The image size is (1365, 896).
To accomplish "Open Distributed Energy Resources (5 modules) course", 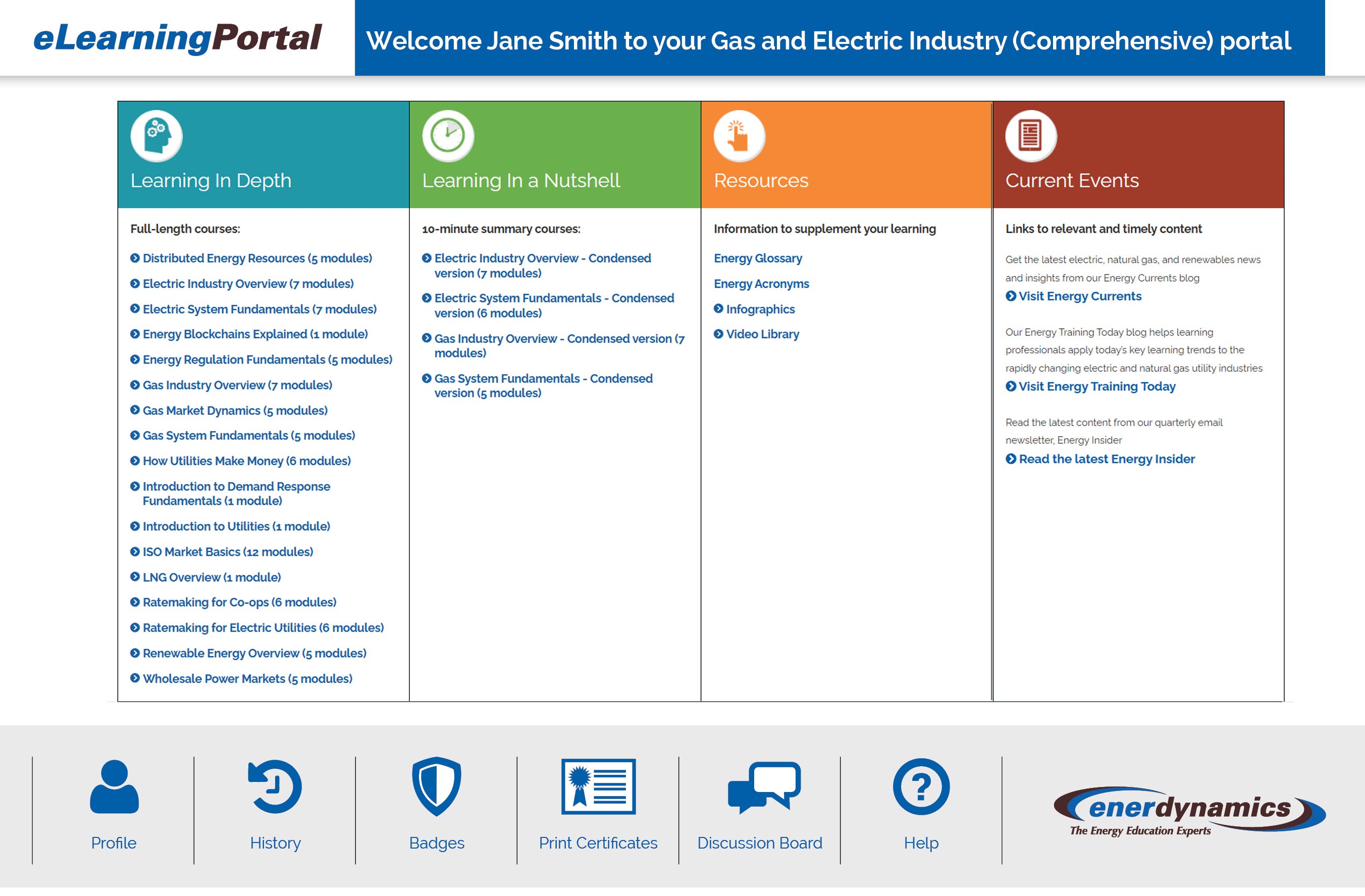I will coord(257,258).
